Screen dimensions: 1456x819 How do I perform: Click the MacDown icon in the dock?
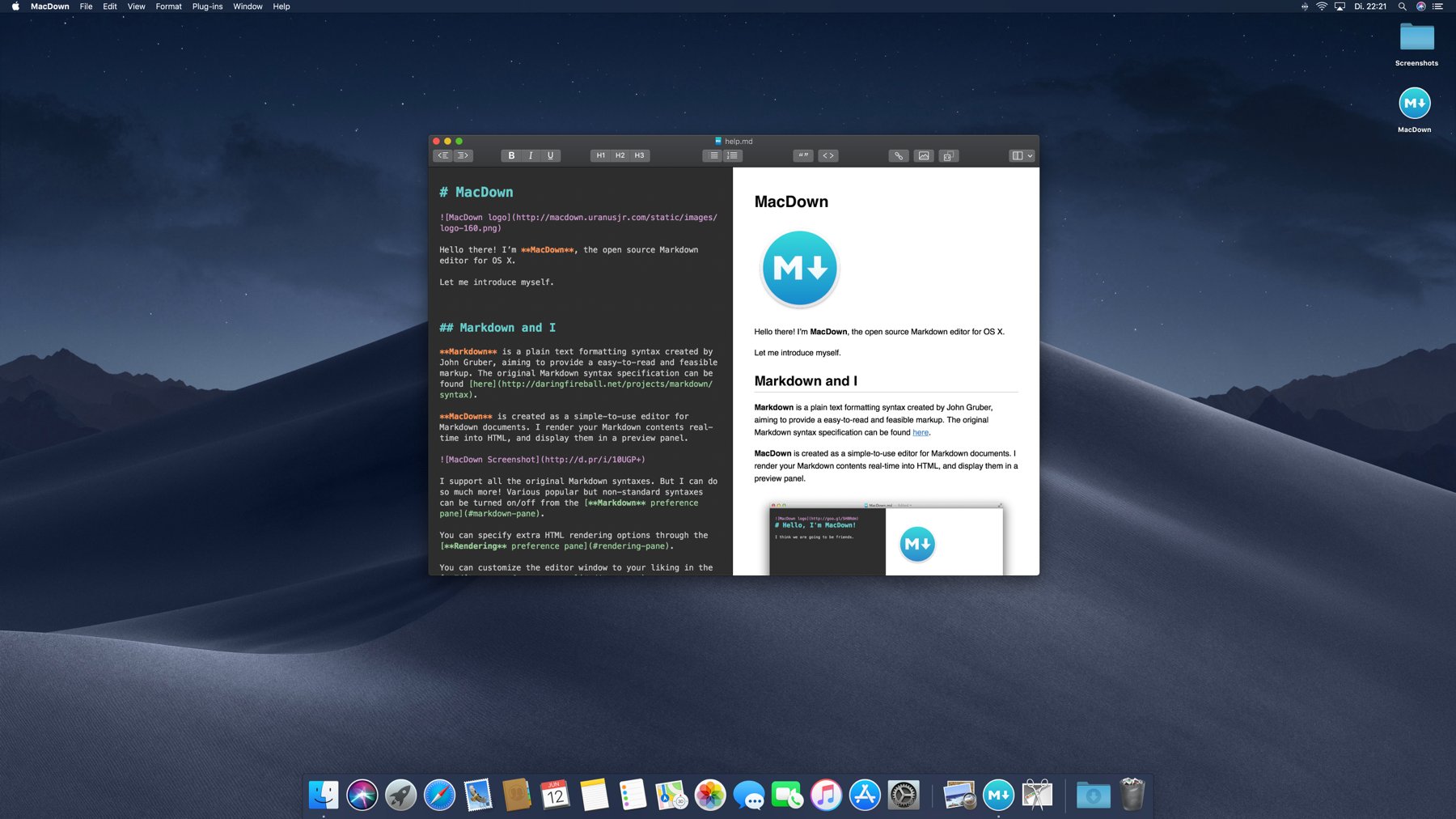(999, 795)
